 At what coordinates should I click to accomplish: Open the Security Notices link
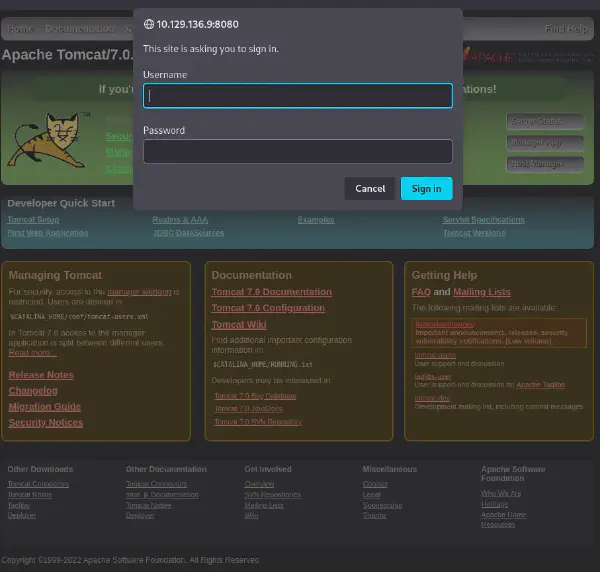pyautogui.click(x=46, y=423)
